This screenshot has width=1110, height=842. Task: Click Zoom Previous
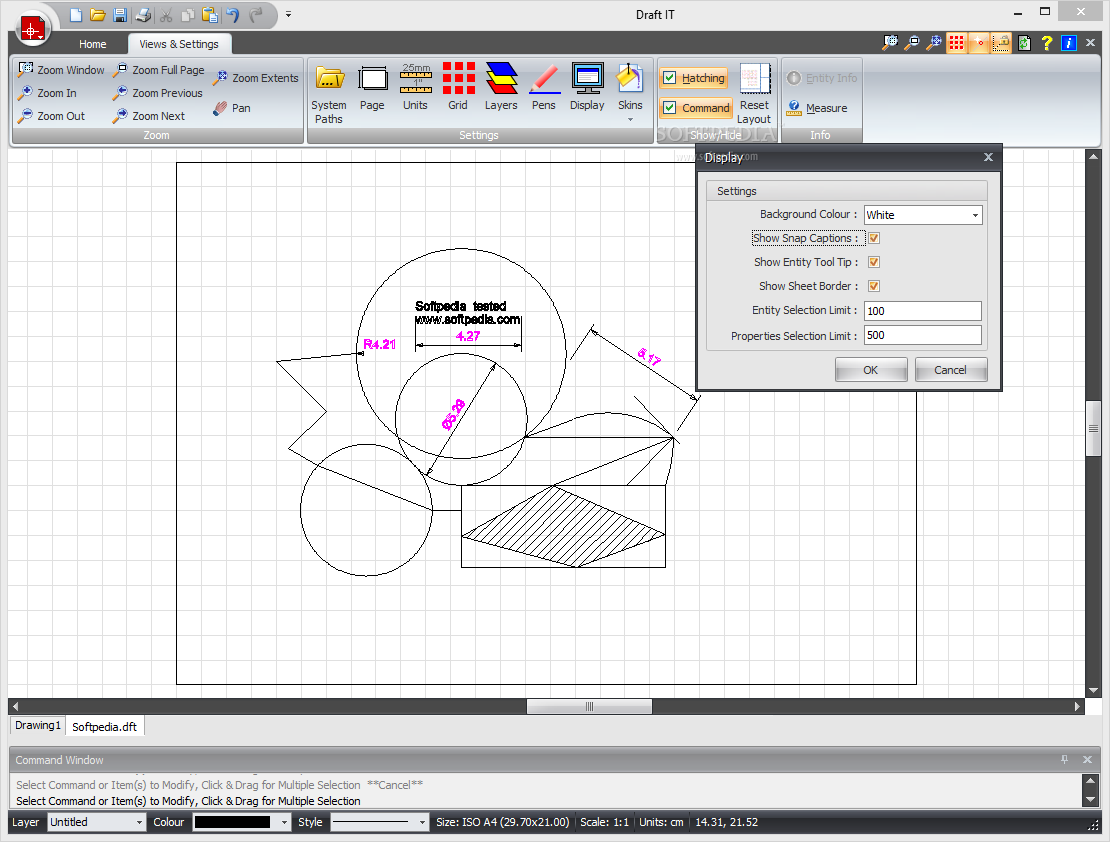point(158,93)
